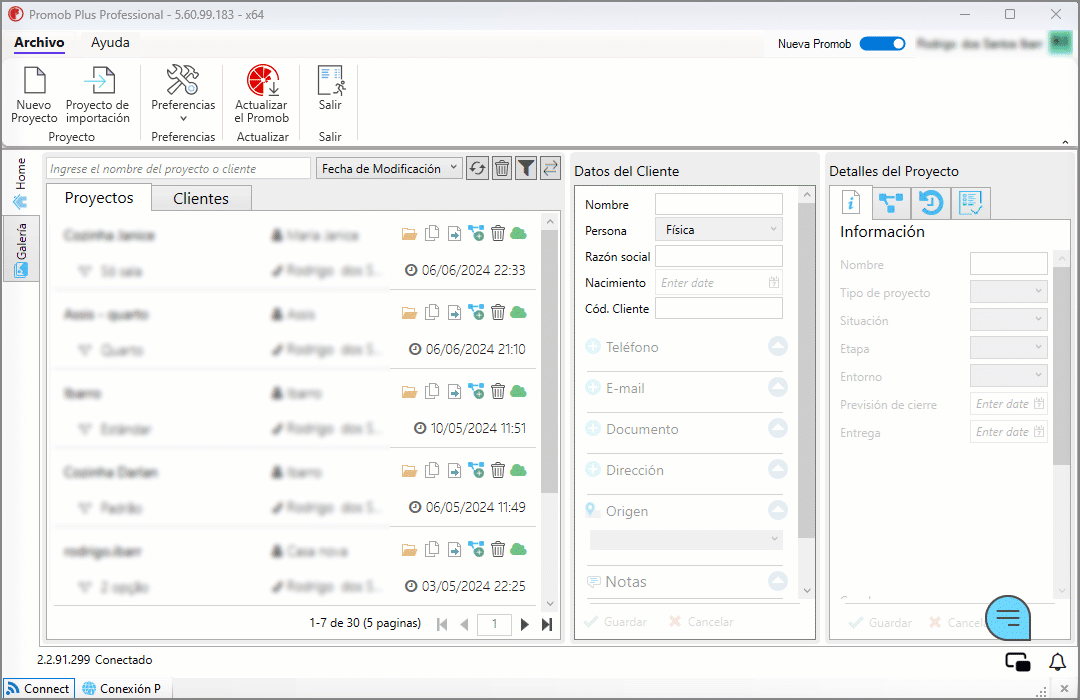Open the Entorno dropdown
Screen dimensions: 1080x700
click(1008, 375)
